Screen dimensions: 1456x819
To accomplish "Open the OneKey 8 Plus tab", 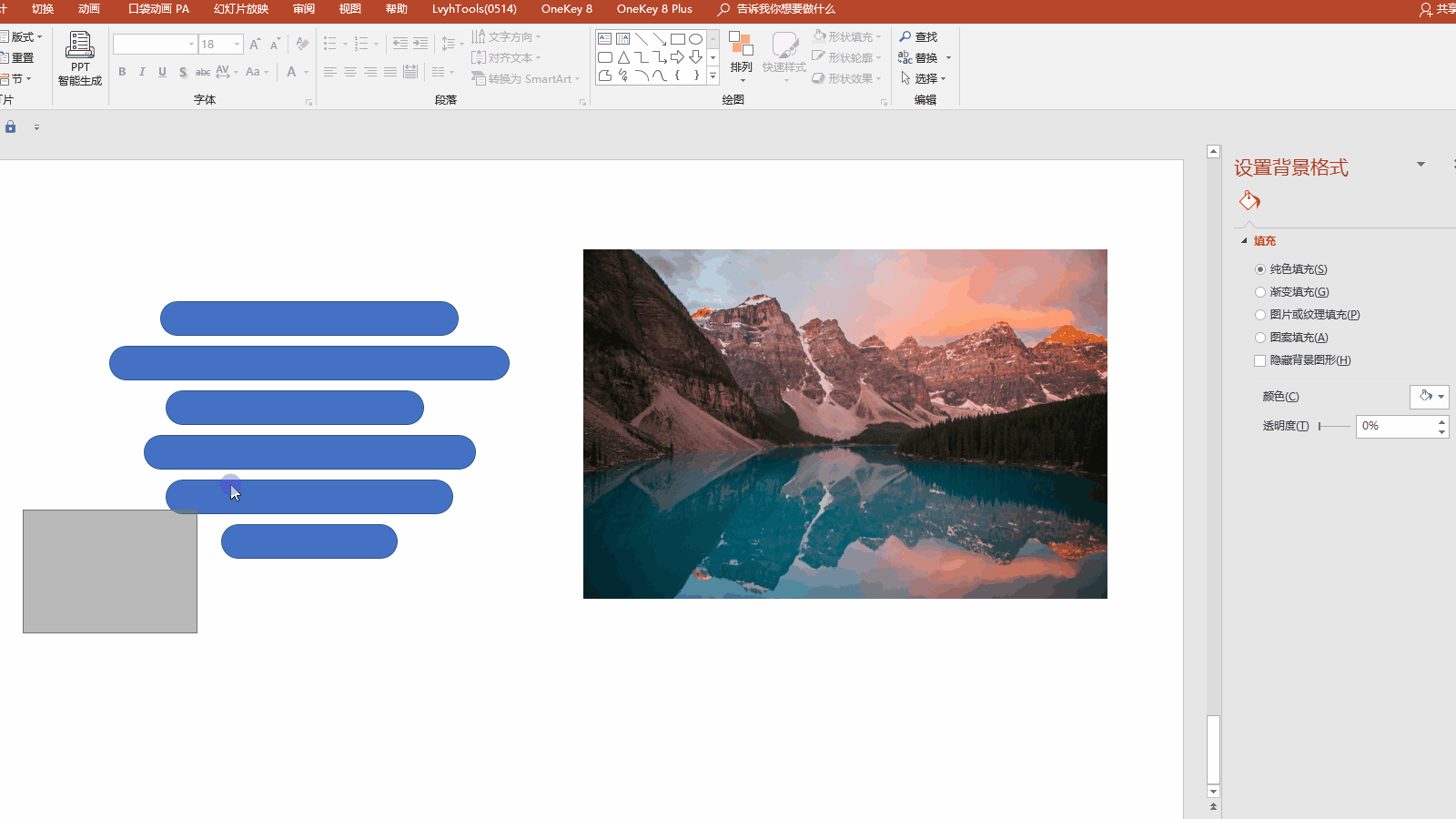I will pyautogui.click(x=654, y=9).
